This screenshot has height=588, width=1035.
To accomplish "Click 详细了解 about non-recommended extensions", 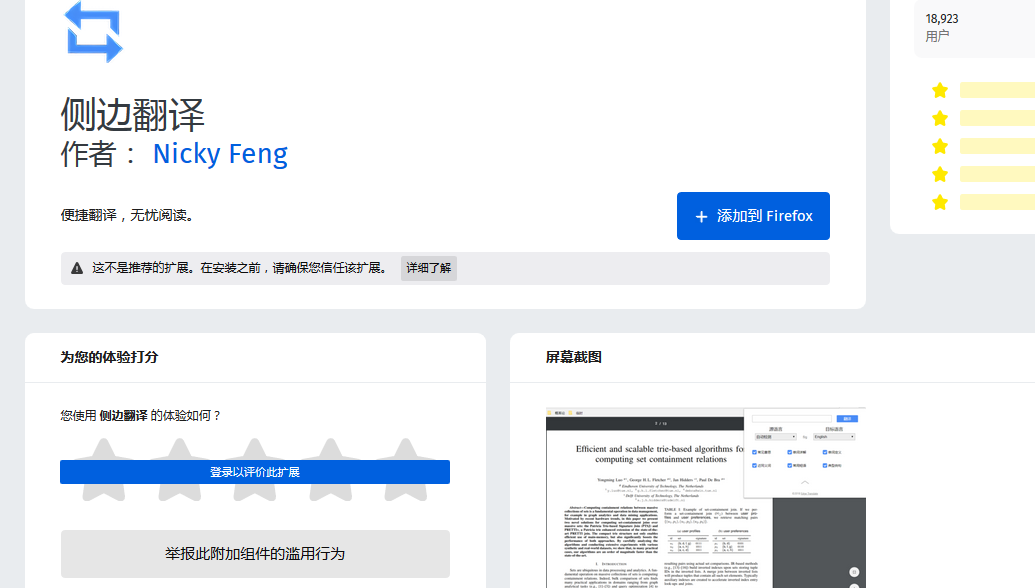I will [x=428, y=268].
